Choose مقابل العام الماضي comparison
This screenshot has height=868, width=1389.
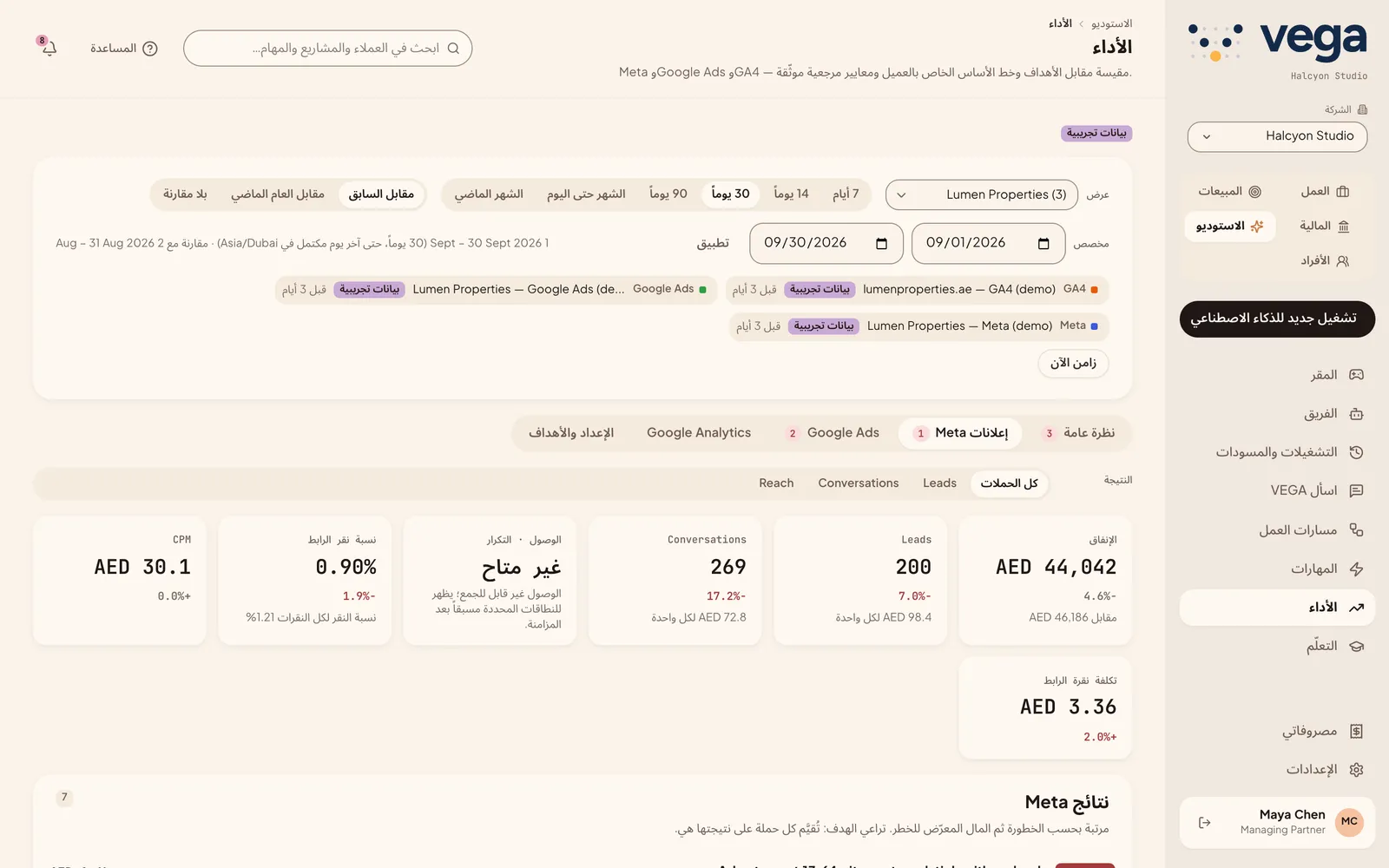tap(278, 194)
